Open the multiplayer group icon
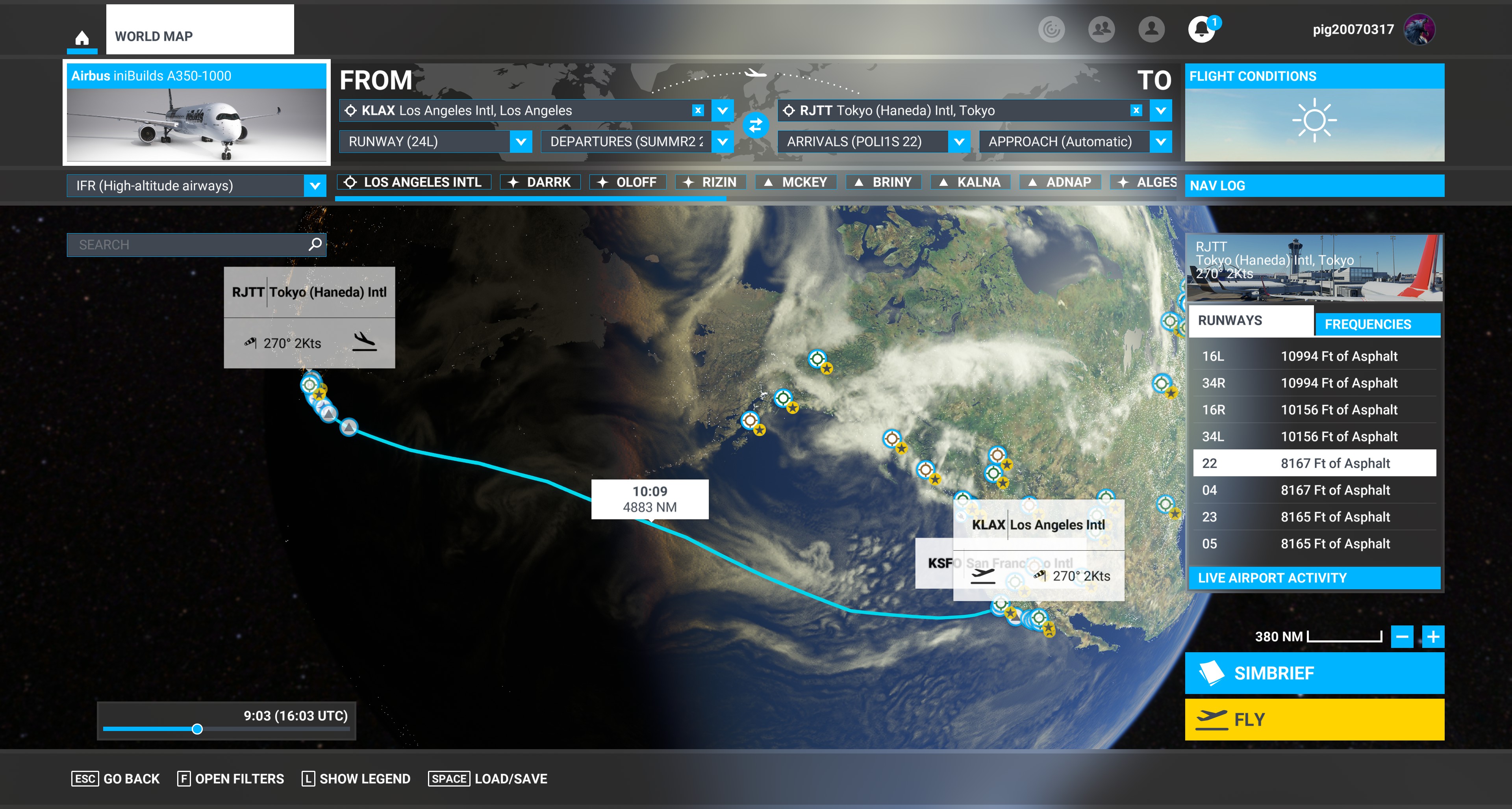This screenshot has height=809, width=1512. click(1101, 29)
